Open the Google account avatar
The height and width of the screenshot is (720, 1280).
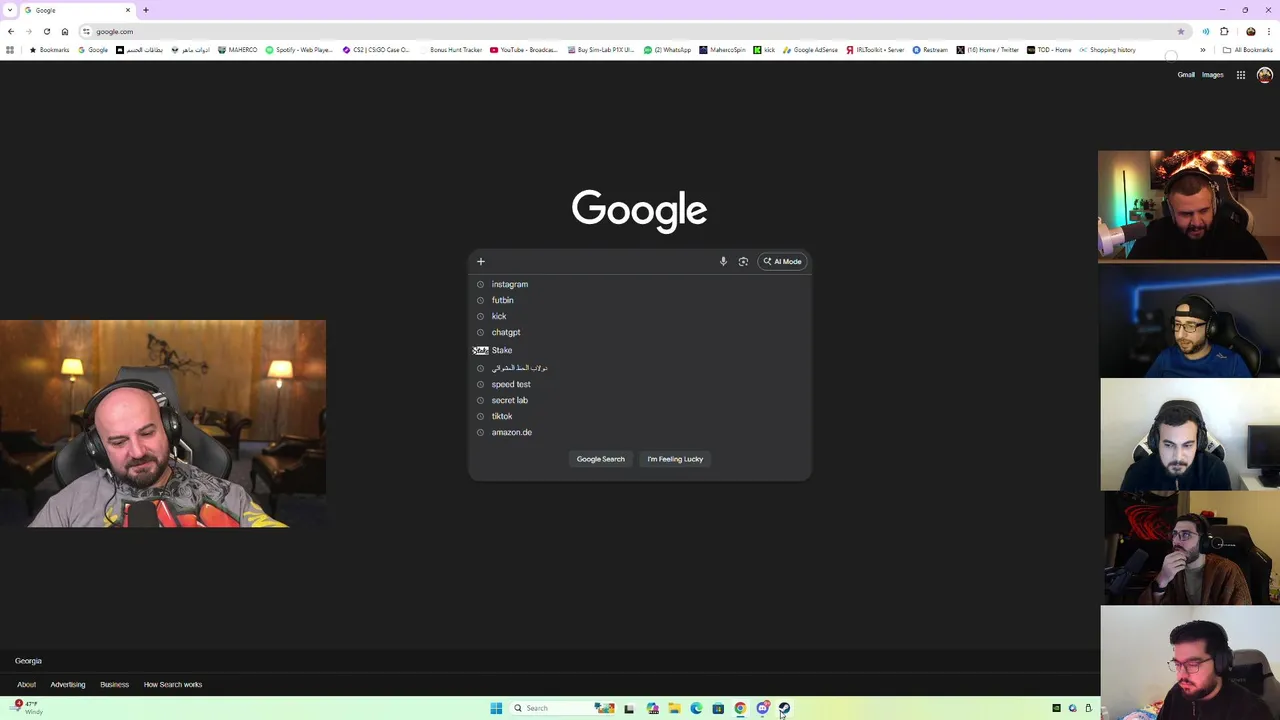click(x=1265, y=75)
